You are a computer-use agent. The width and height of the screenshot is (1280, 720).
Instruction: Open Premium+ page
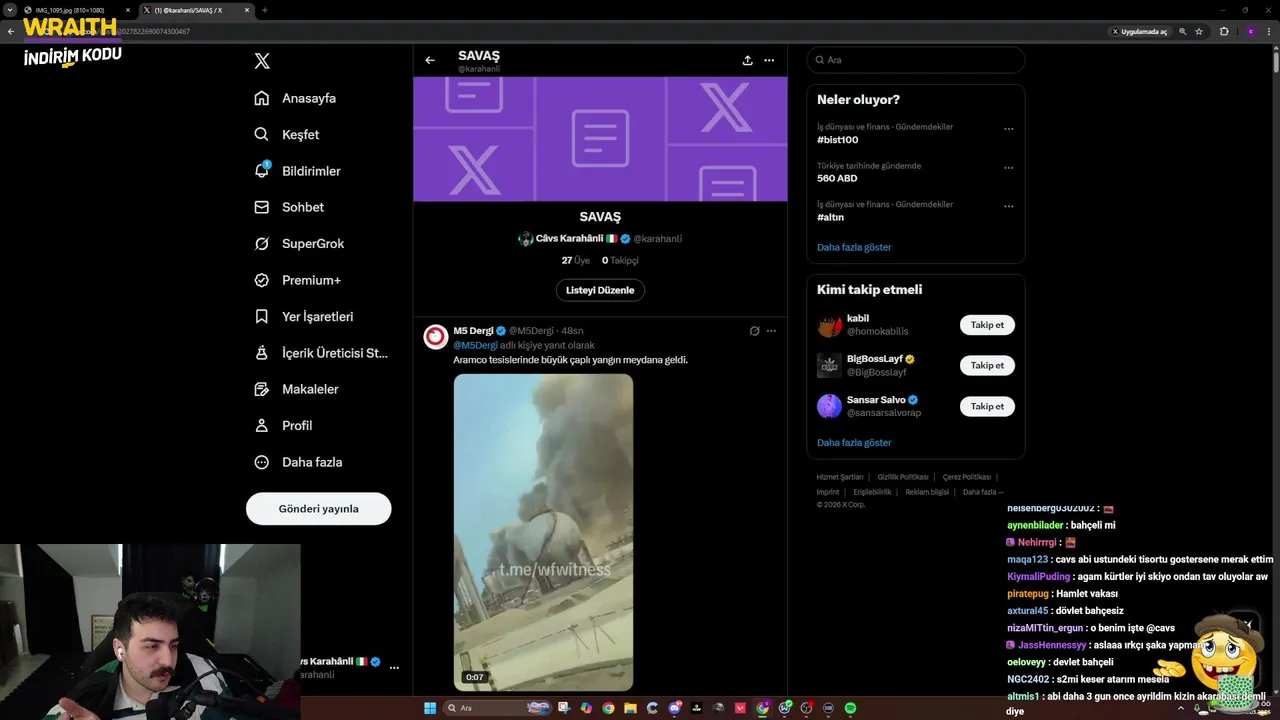tap(297, 280)
